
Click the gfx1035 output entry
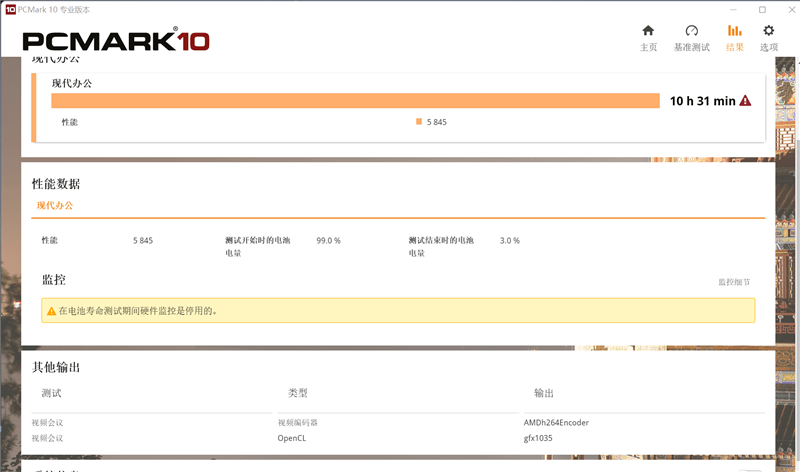click(x=538, y=438)
